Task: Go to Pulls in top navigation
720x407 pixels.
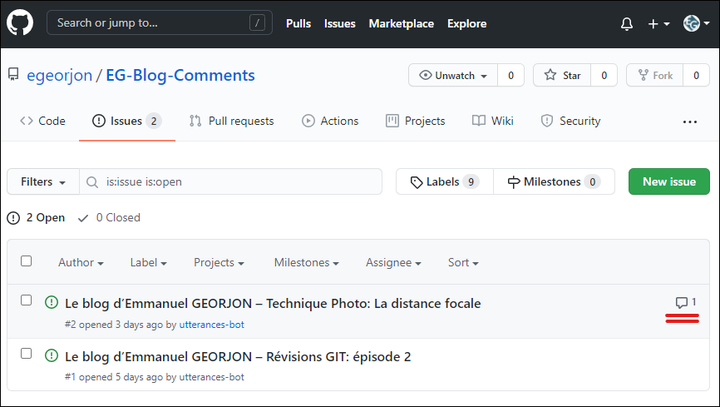Action: point(298,23)
